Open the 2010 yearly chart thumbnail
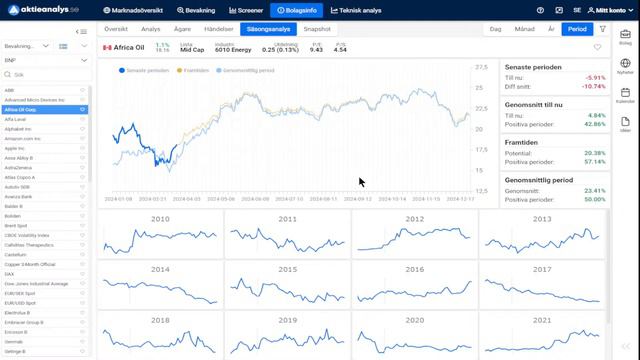The width and height of the screenshot is (640, 360). tap(160, 235)
